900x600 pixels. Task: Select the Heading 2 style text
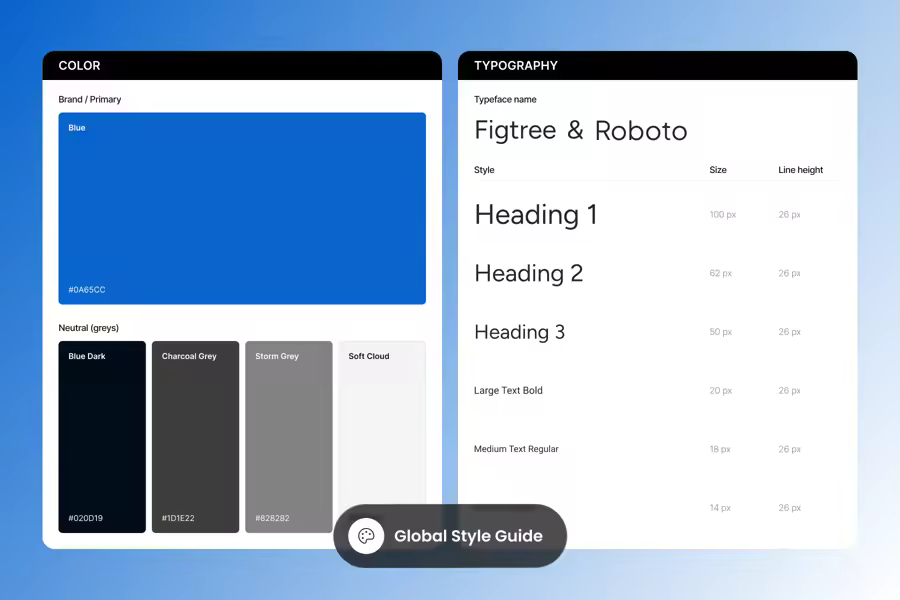coord(528,273)
